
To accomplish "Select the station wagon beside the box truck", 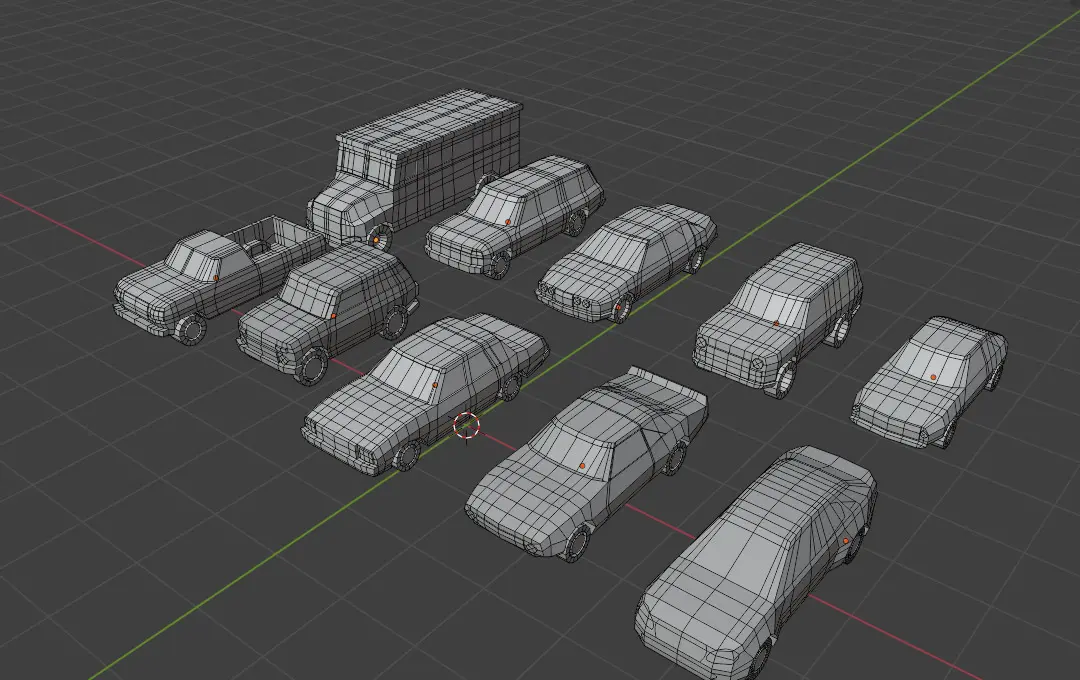I will pos(515,216).
